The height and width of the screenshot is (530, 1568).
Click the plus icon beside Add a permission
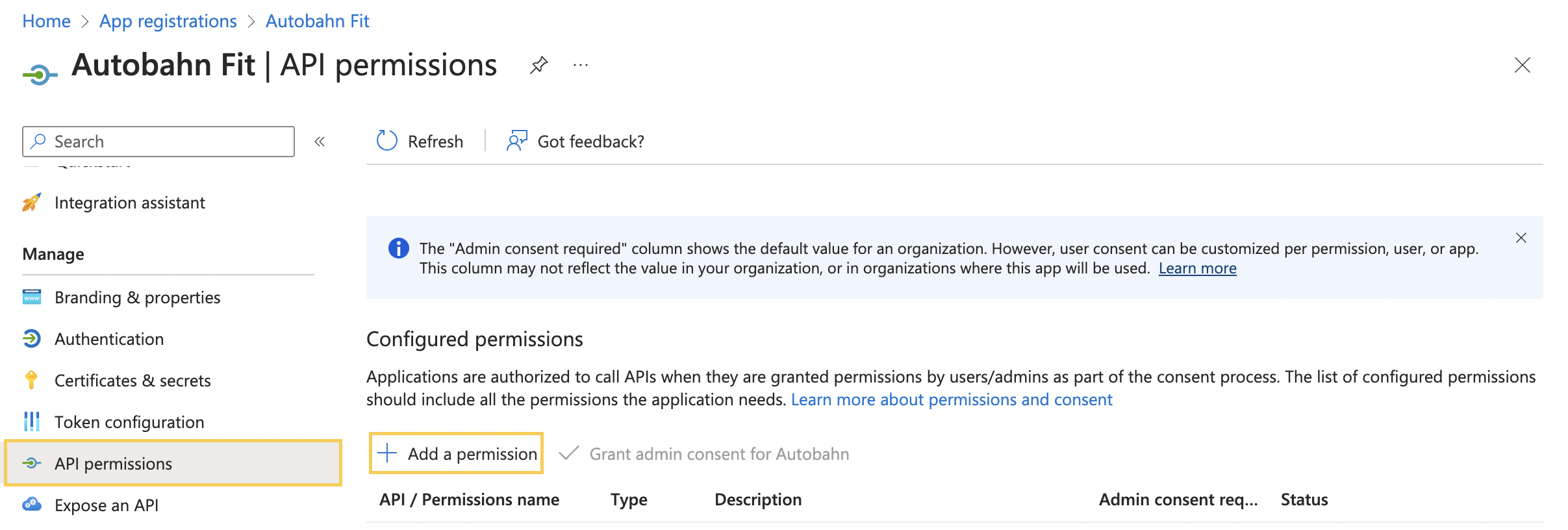click(x=387, y=453)
